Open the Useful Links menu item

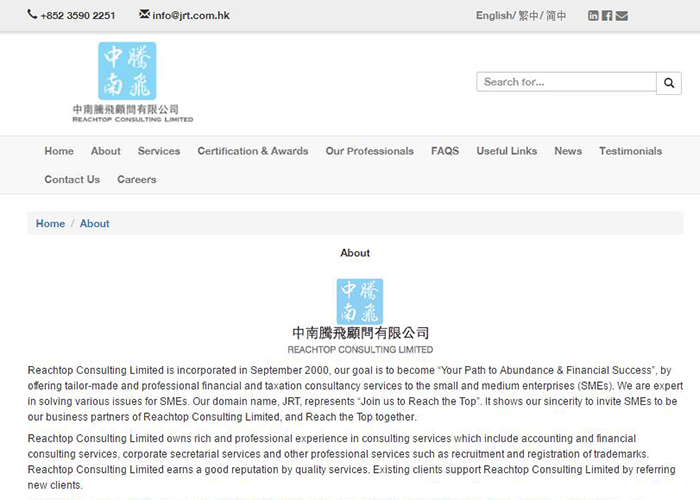(507, 151)
